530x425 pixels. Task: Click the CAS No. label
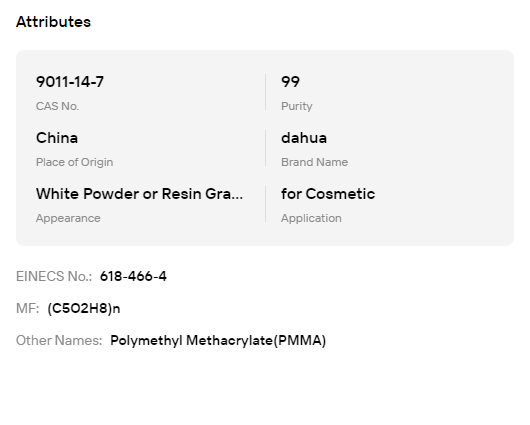pyautogui.click(x=57, y=106)
